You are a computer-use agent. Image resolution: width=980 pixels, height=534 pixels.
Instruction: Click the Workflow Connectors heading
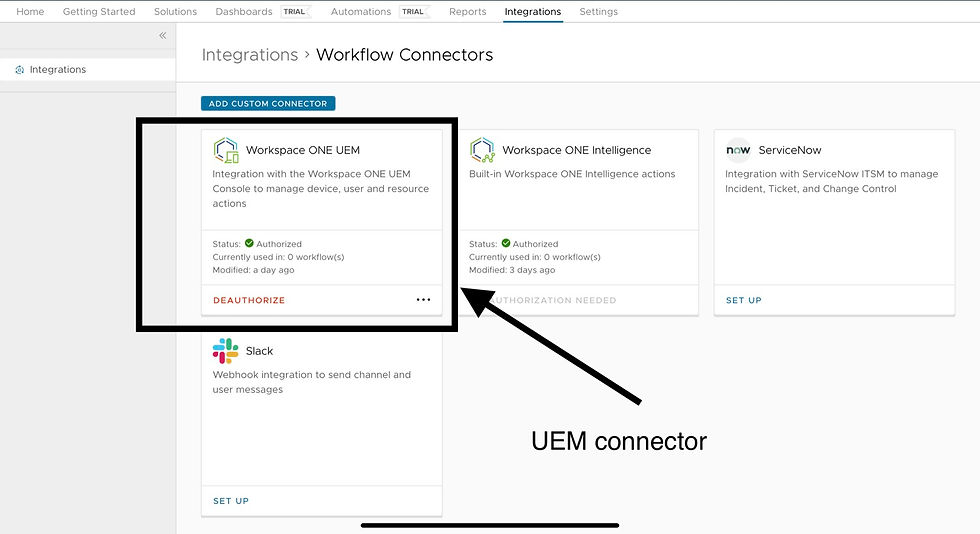(x=404, y=55)
